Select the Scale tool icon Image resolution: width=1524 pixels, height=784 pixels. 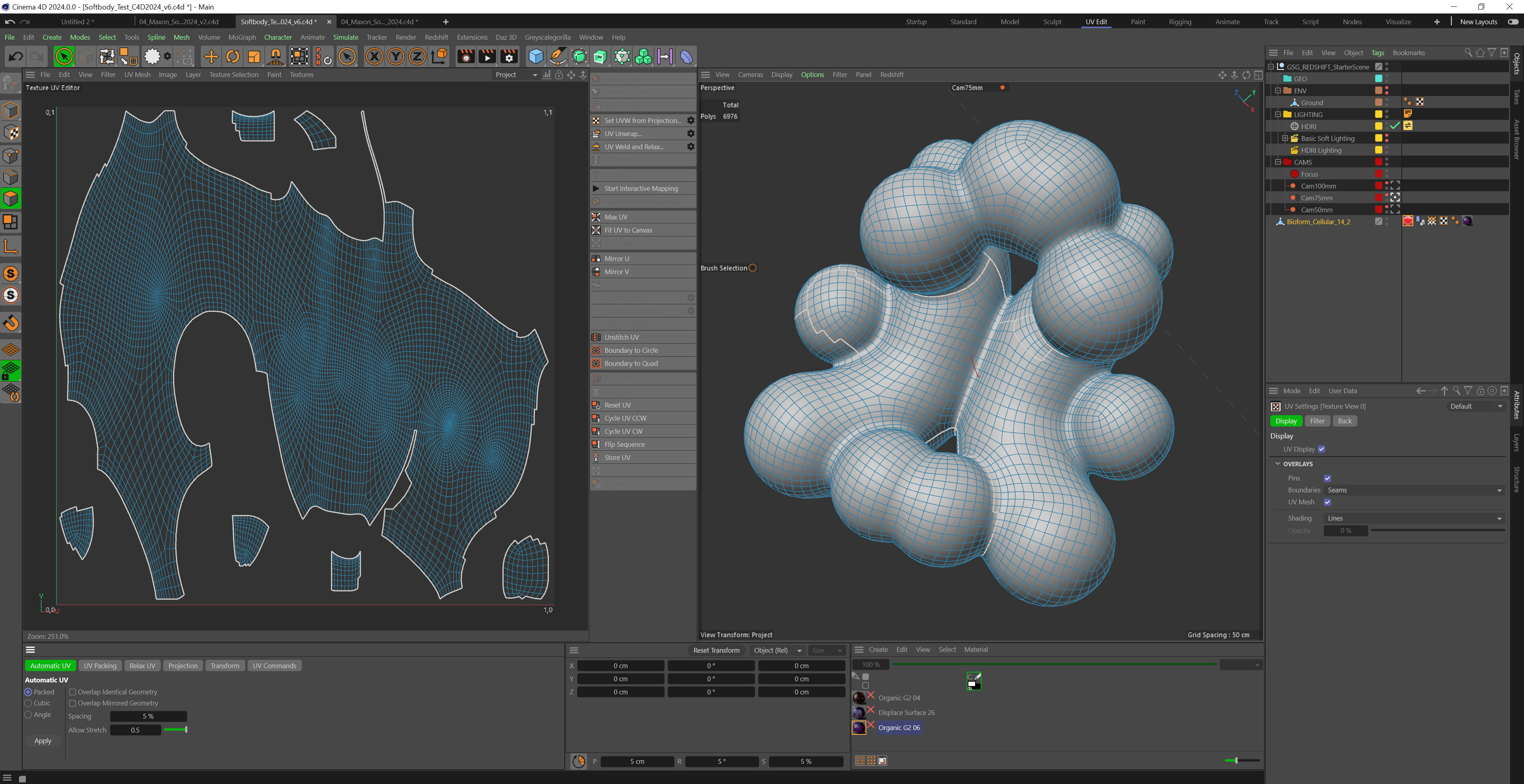coord(254,57)
